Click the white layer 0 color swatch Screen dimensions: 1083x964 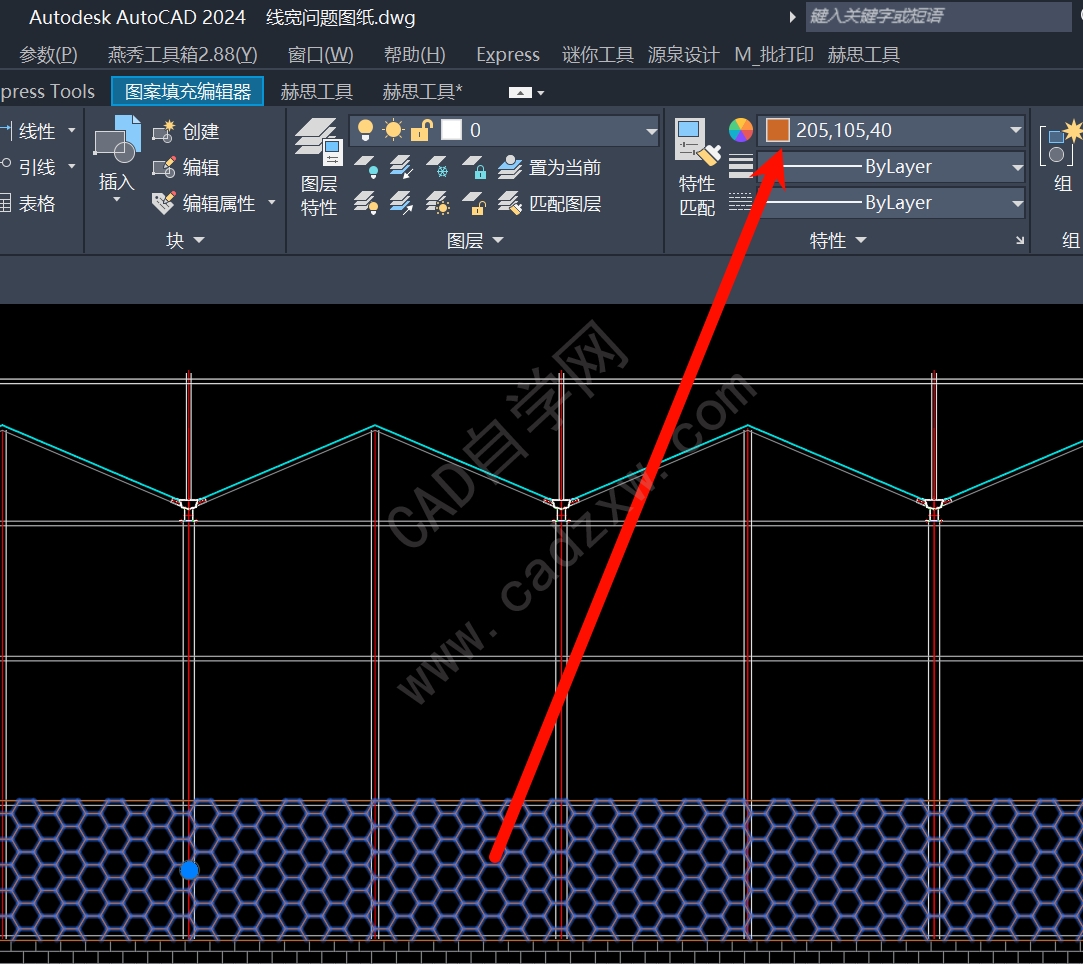coord(451,130)
